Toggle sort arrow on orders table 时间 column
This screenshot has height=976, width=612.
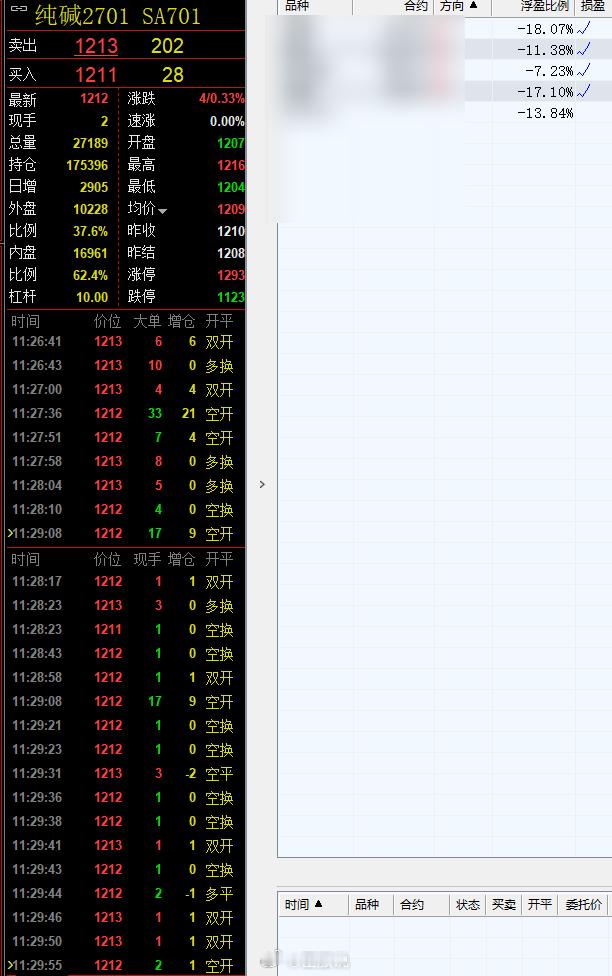coord(319,904)
